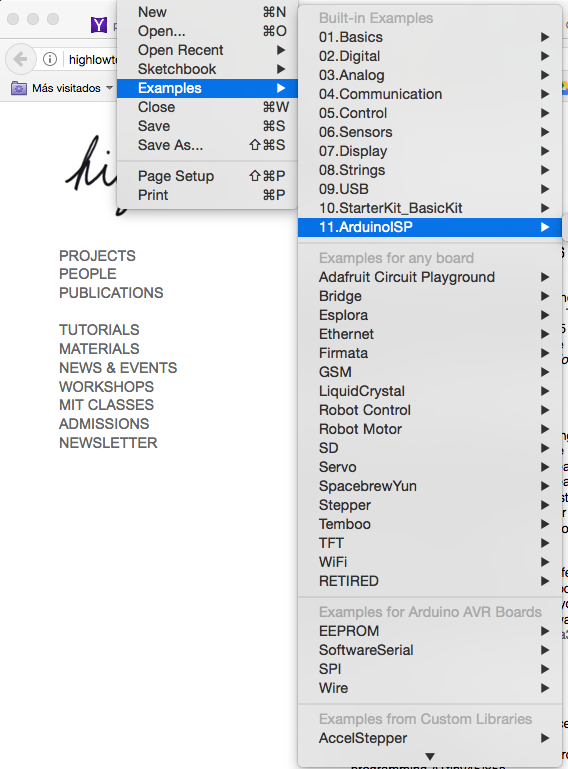Select the highlighted Examples menu item

[x=207, y=88]
